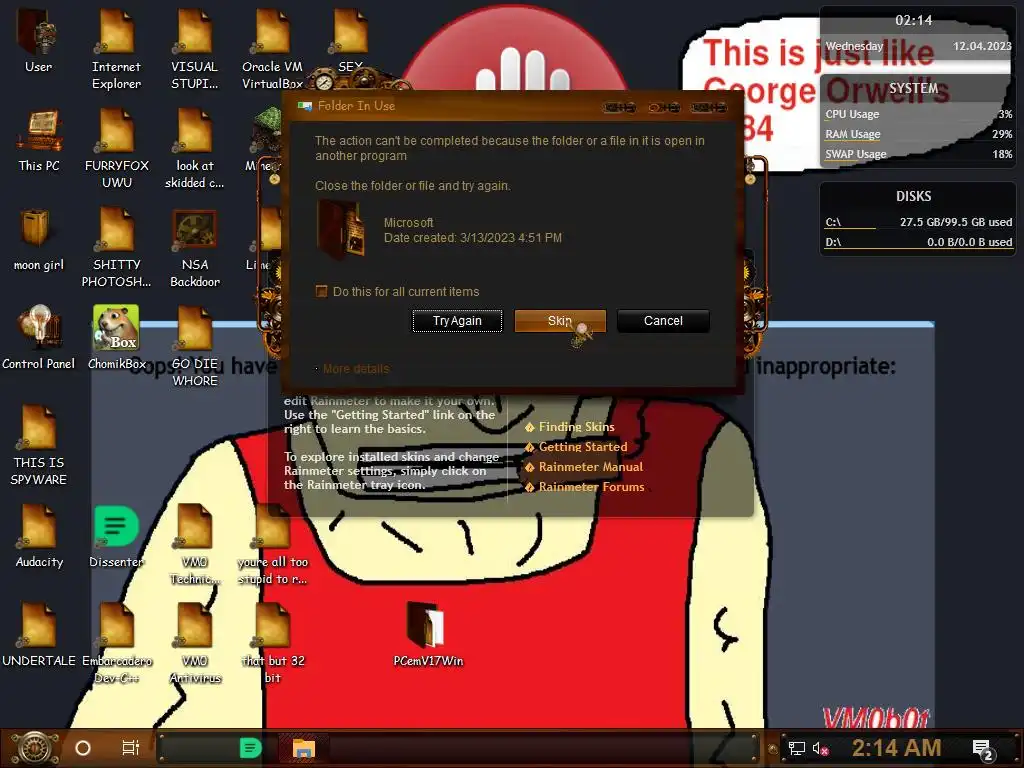Select the 'youre all too stupid' shortcut
Image resolution: width=1024 pixels, height=768 pixels.
point(272,545)
